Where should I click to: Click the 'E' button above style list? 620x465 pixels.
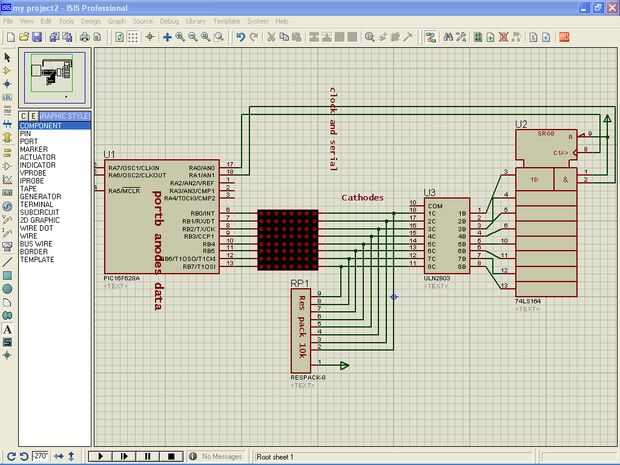point(33,116)
